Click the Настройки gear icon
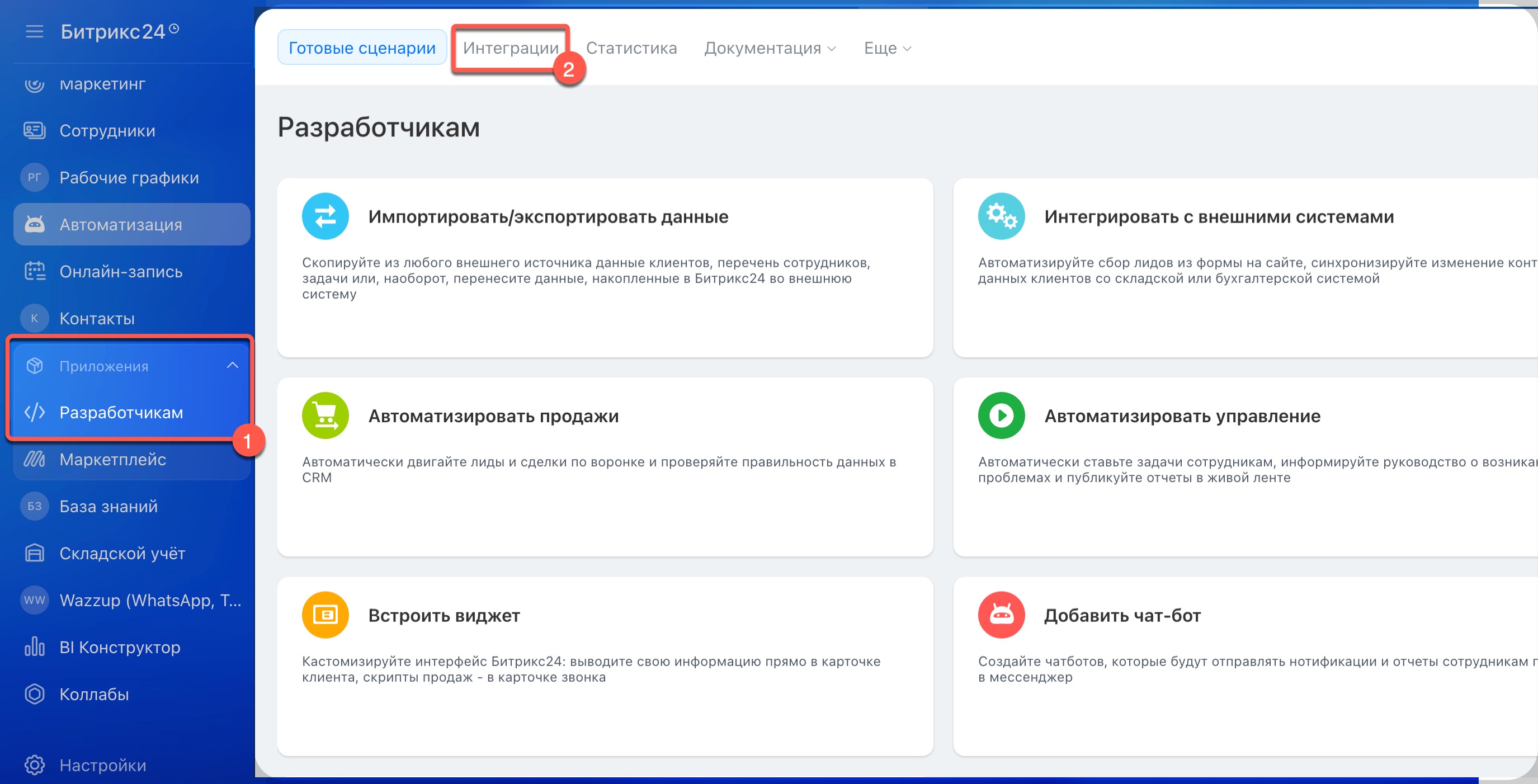 point(35,765)
